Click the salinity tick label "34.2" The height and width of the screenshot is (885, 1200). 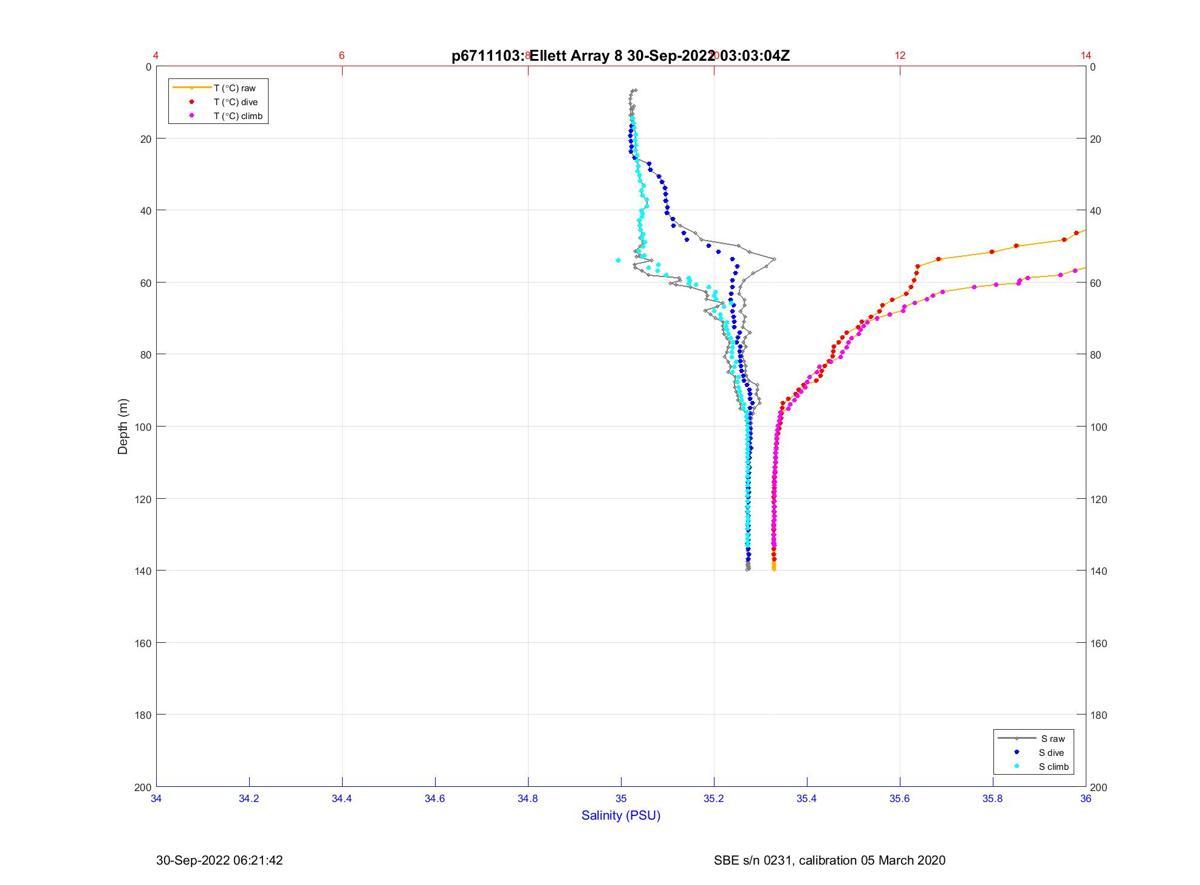249,798
